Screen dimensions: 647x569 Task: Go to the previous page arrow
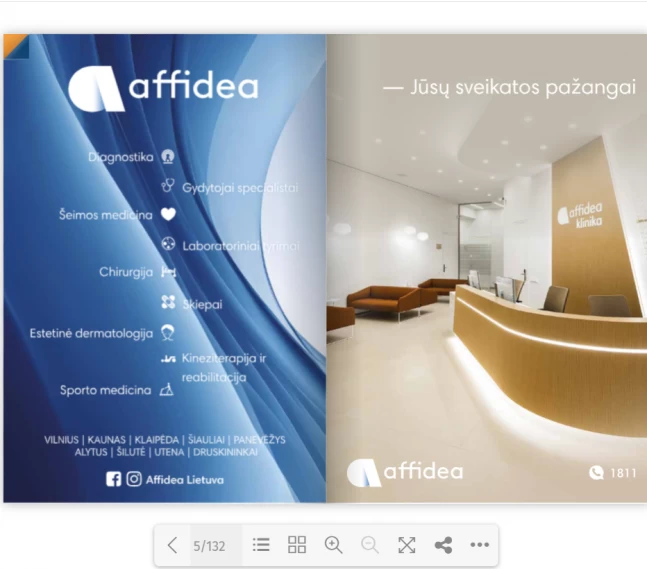pos(172,545)
